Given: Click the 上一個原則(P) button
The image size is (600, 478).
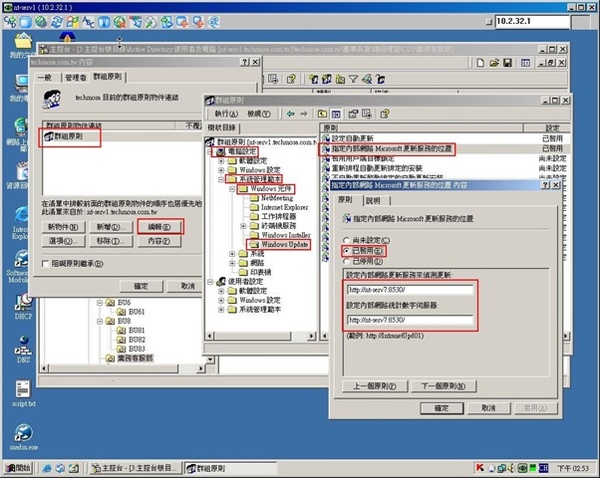Looking at the screenshot, I should tap(375, 386).
